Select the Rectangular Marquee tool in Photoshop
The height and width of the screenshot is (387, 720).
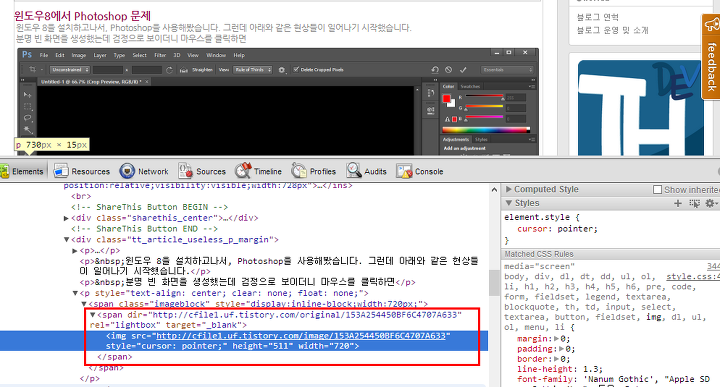pos(28,107)
